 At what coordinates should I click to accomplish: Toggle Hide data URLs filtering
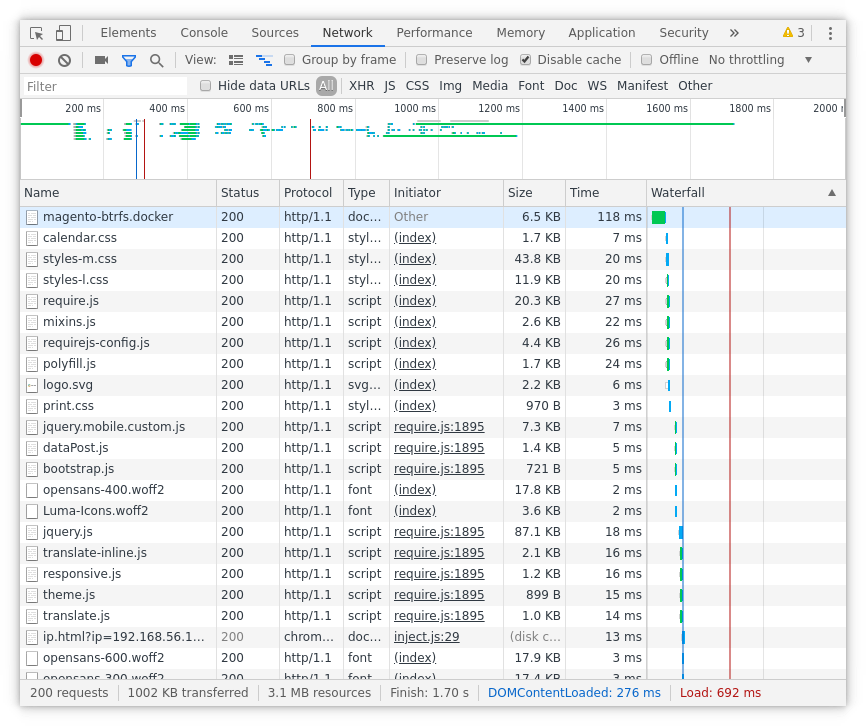(205, 86)
